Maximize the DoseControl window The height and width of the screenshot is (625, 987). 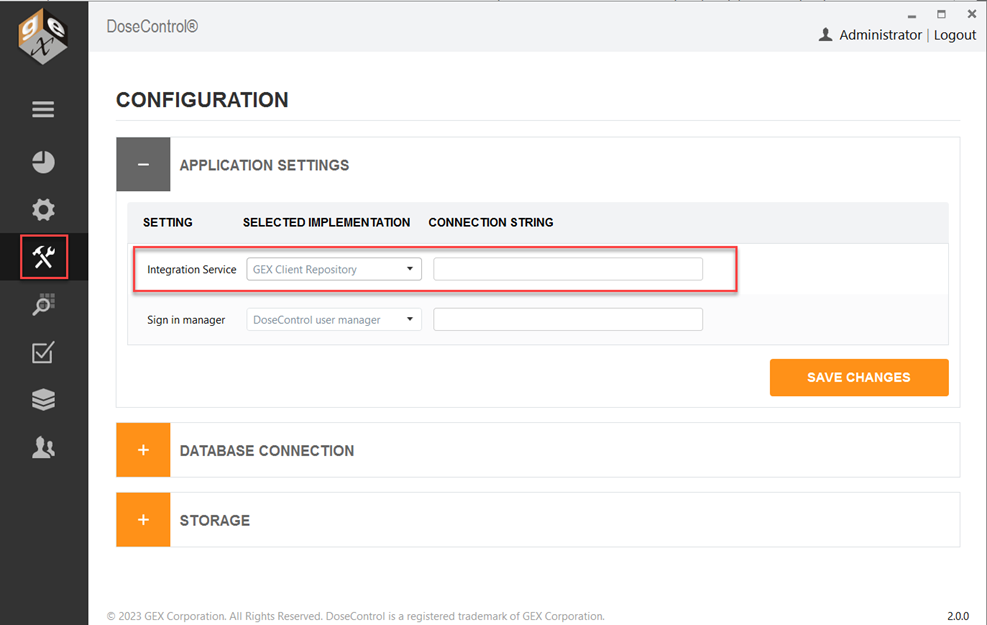(x=941, y=14)
